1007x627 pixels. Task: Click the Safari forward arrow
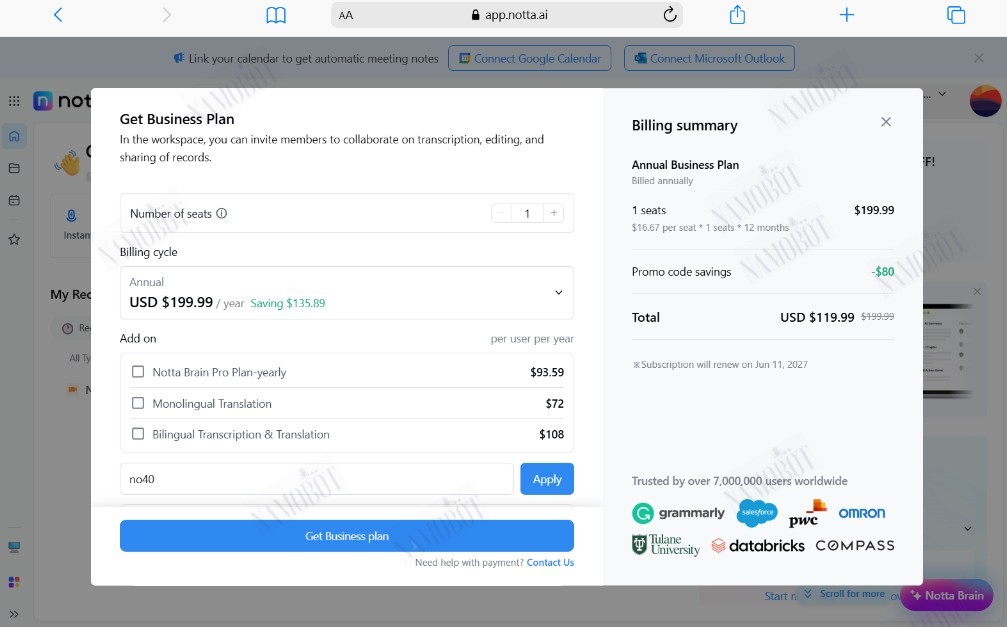click(x=166, y=15)
